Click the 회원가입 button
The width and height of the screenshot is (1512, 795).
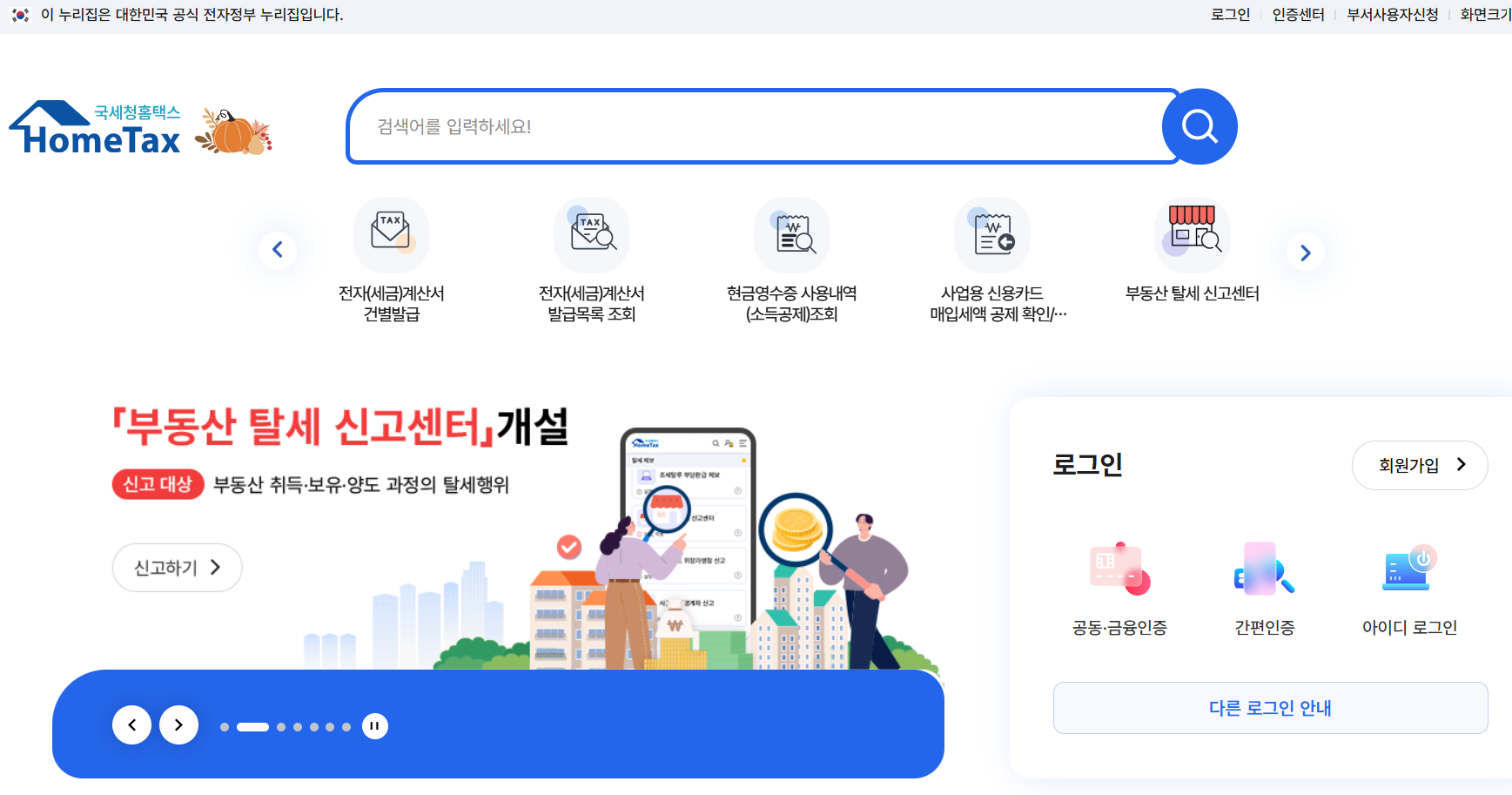pyautogui.click(x=1420, y=465)
